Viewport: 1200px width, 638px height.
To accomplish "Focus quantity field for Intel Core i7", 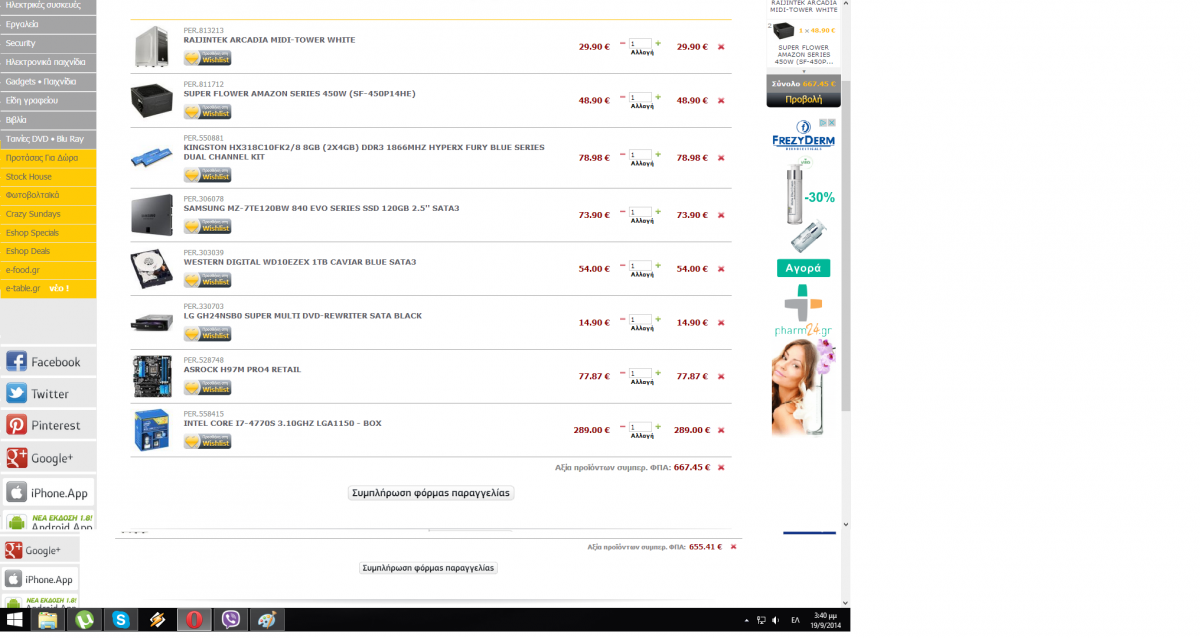I will tap(640, 427).
